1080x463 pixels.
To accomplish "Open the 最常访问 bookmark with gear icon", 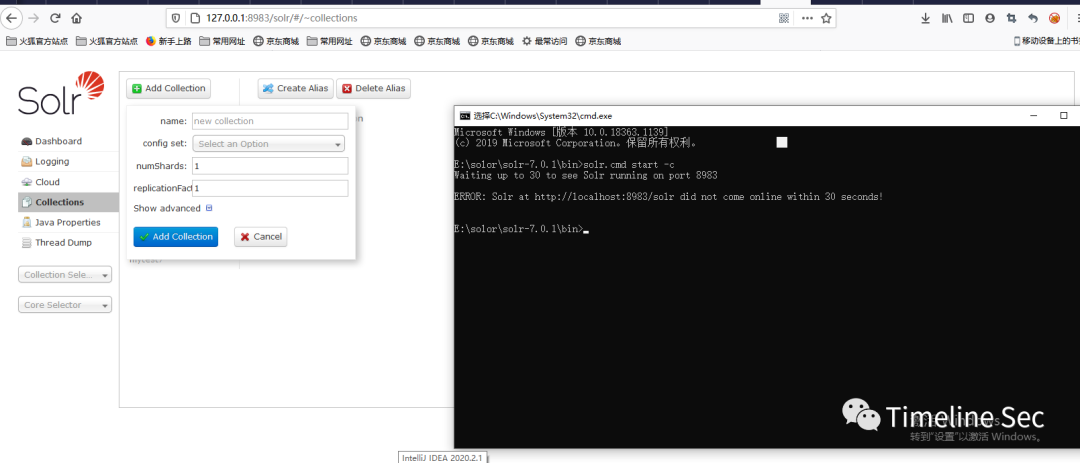I will point(545,41).
